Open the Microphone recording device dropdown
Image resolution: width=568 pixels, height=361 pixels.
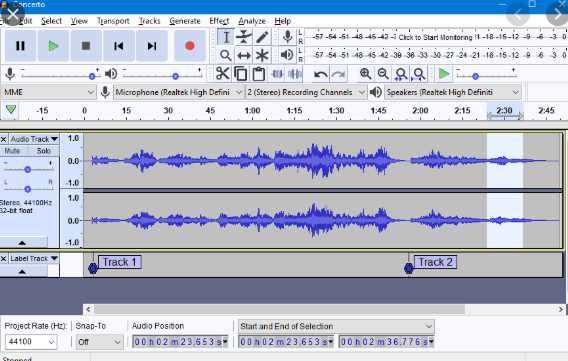click(178, 92)
